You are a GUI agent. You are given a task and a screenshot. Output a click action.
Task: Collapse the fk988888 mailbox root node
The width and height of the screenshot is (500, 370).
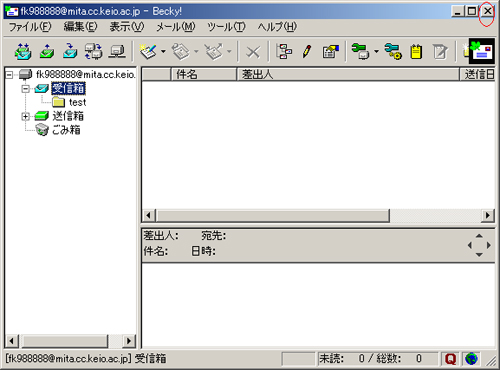[9, 75]
